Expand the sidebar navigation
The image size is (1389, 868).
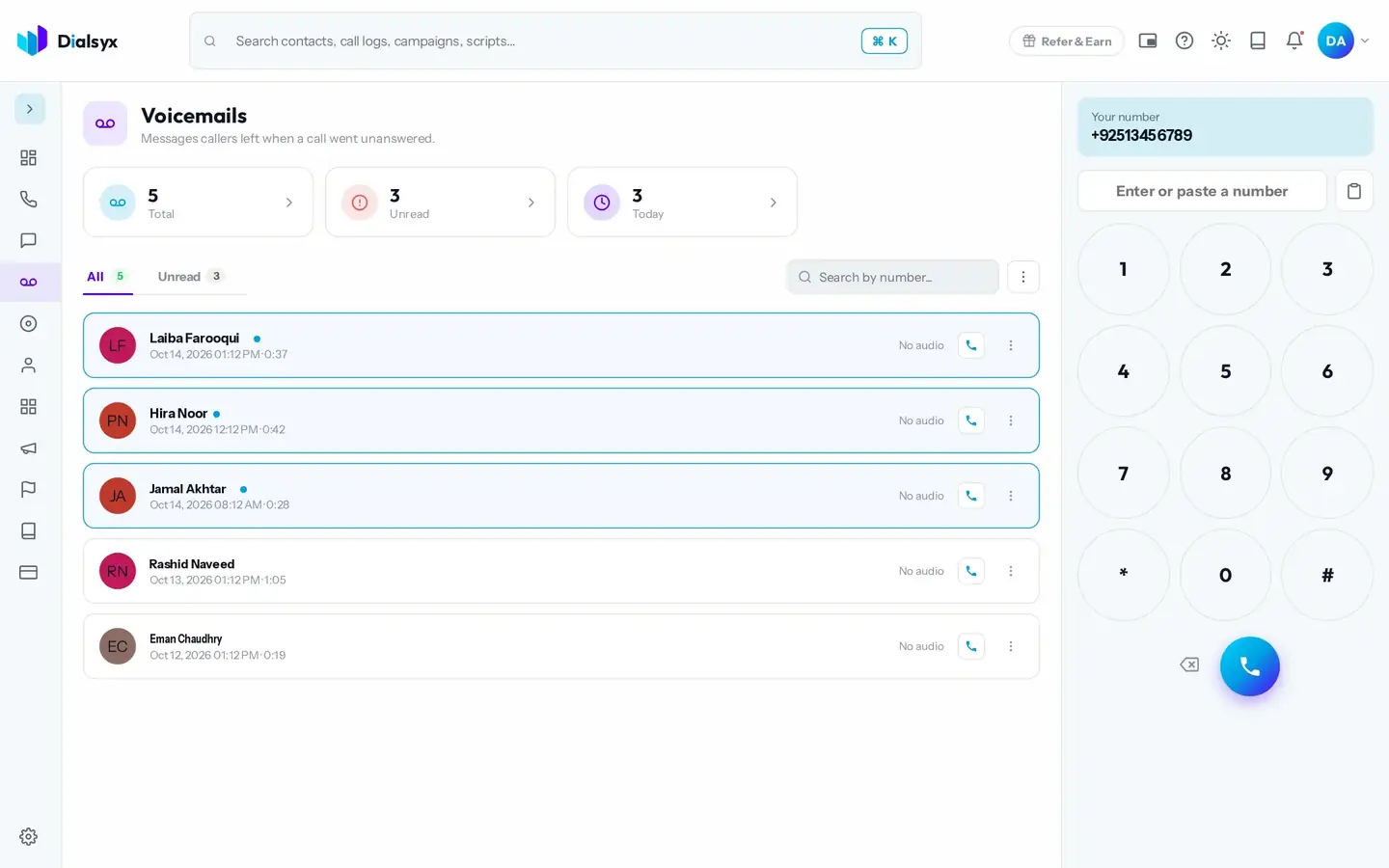click(x=30, y=109)
